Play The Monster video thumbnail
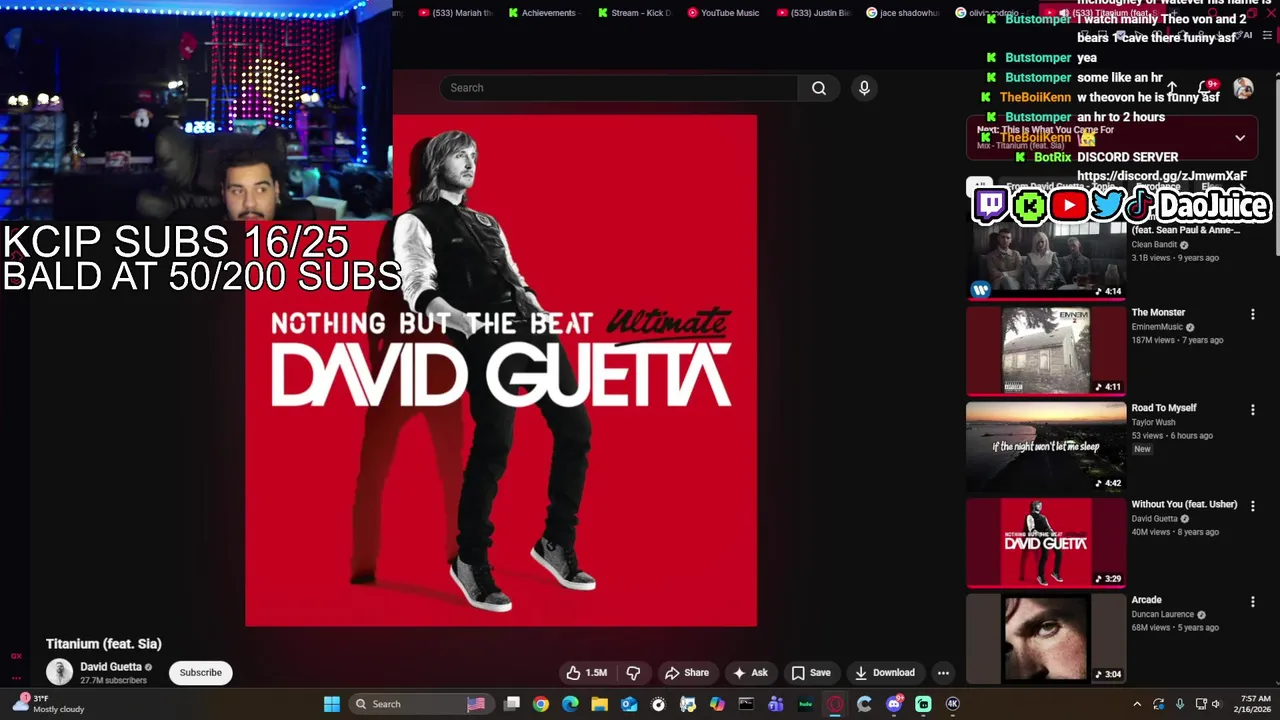This screenshot has height=720, width=1280. click(1046, 351)
